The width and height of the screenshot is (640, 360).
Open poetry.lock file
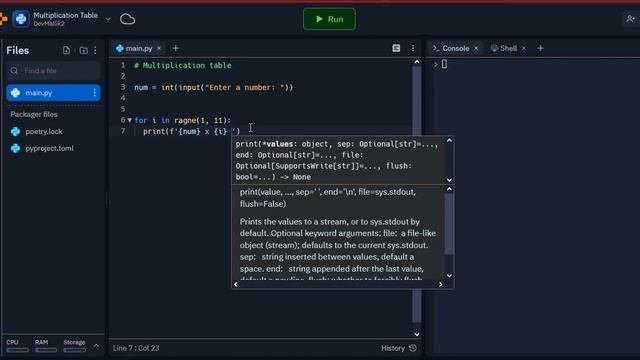pyautogui.click(x=44, y=131)
